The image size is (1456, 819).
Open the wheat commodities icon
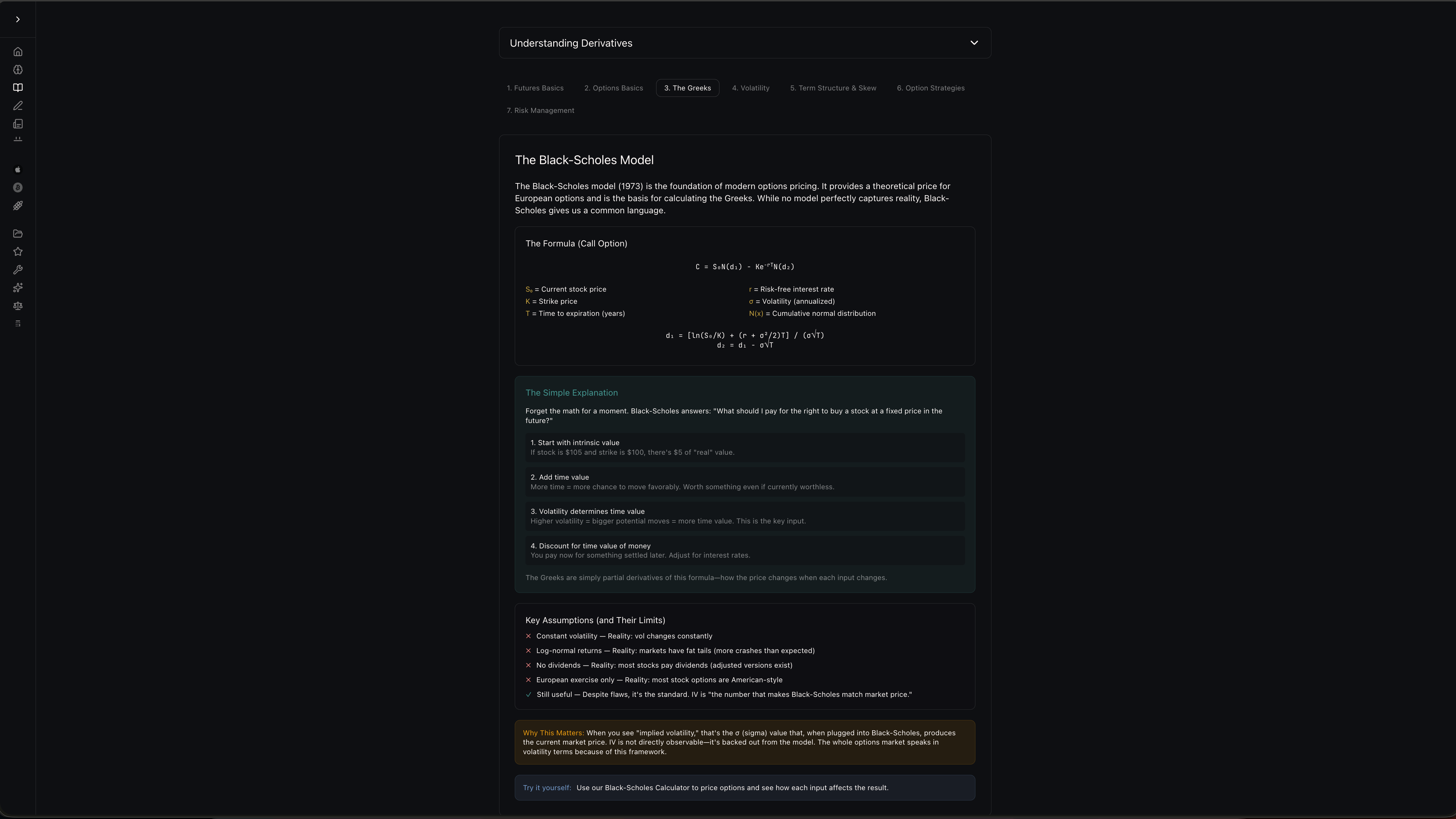coord(17,206)
